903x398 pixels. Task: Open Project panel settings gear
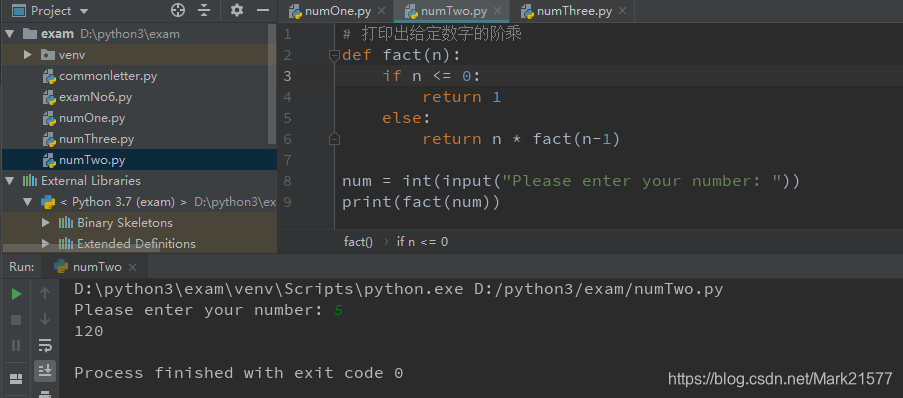click(237, 10)
